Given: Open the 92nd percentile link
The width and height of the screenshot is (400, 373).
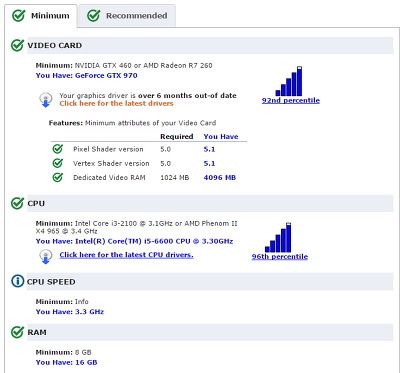Looking at the screenshot, I should click(291, 100).
